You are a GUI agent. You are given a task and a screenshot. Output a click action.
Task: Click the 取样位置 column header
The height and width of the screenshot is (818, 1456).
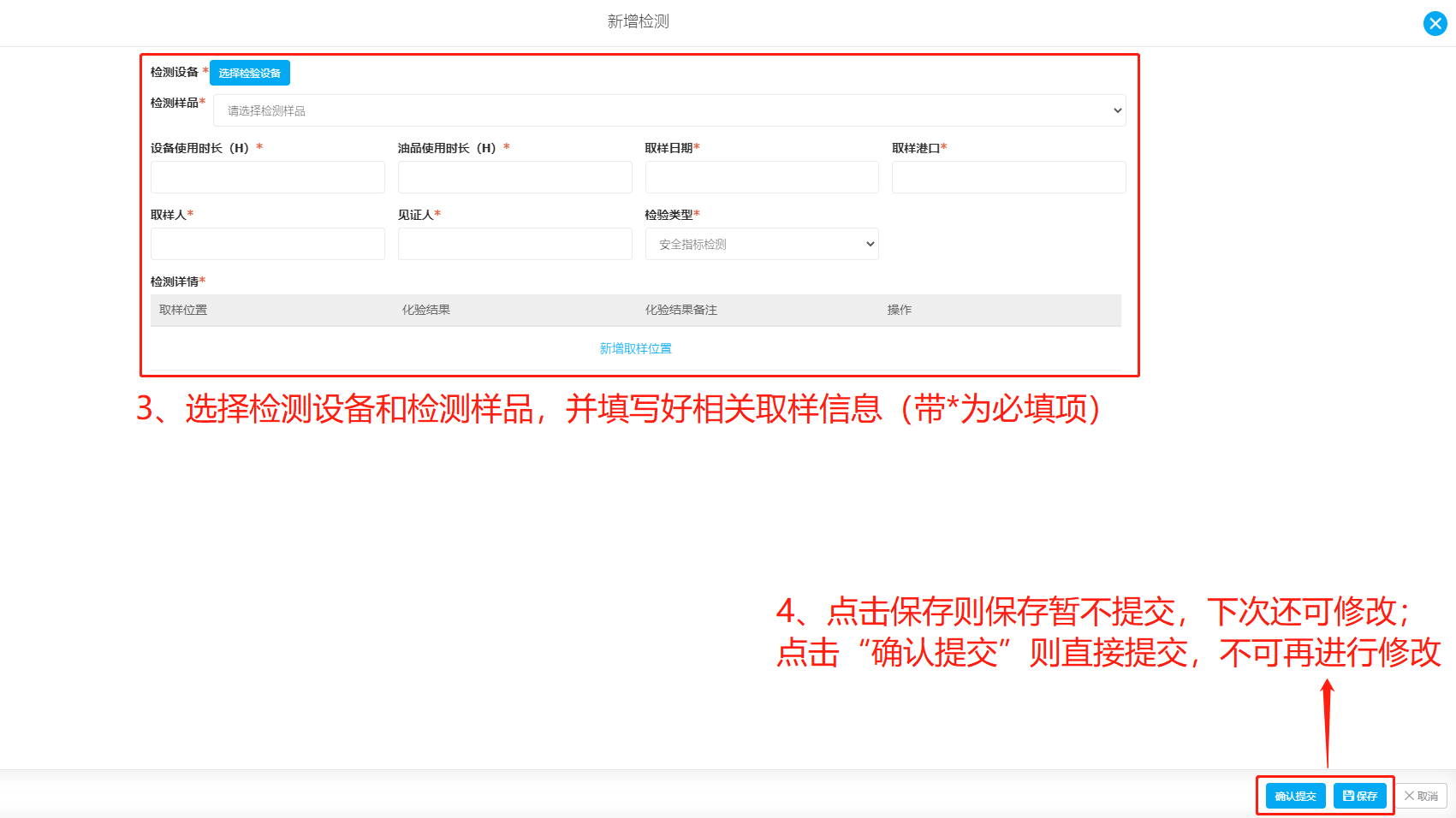point(183,310)
